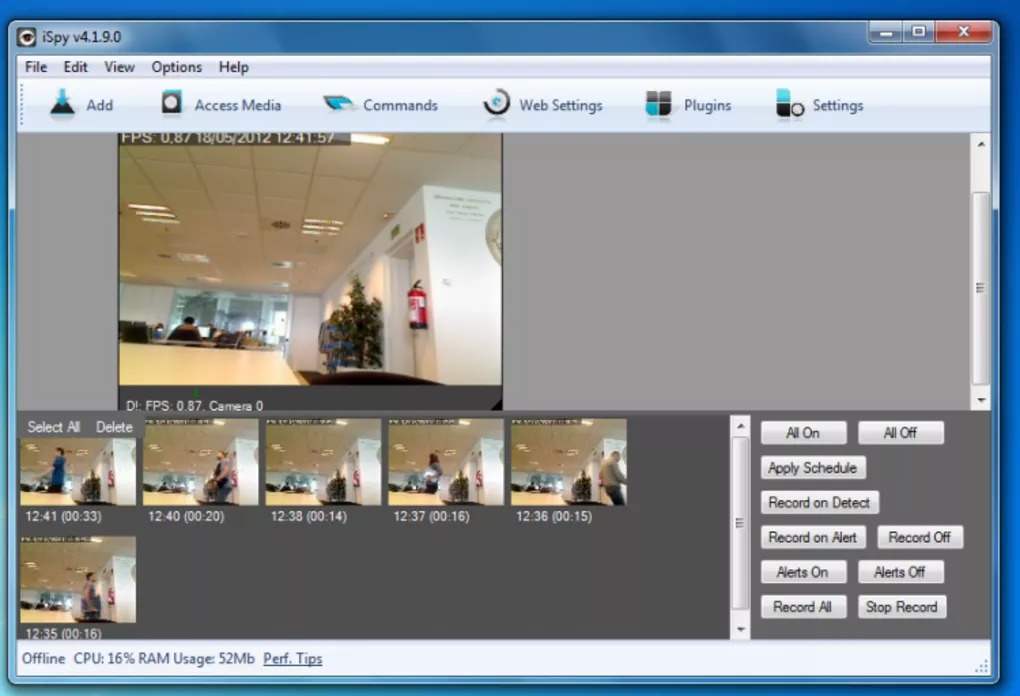The image size is (1020, 696).
Task: Click the Add camera icon
Action: (62, 104)
